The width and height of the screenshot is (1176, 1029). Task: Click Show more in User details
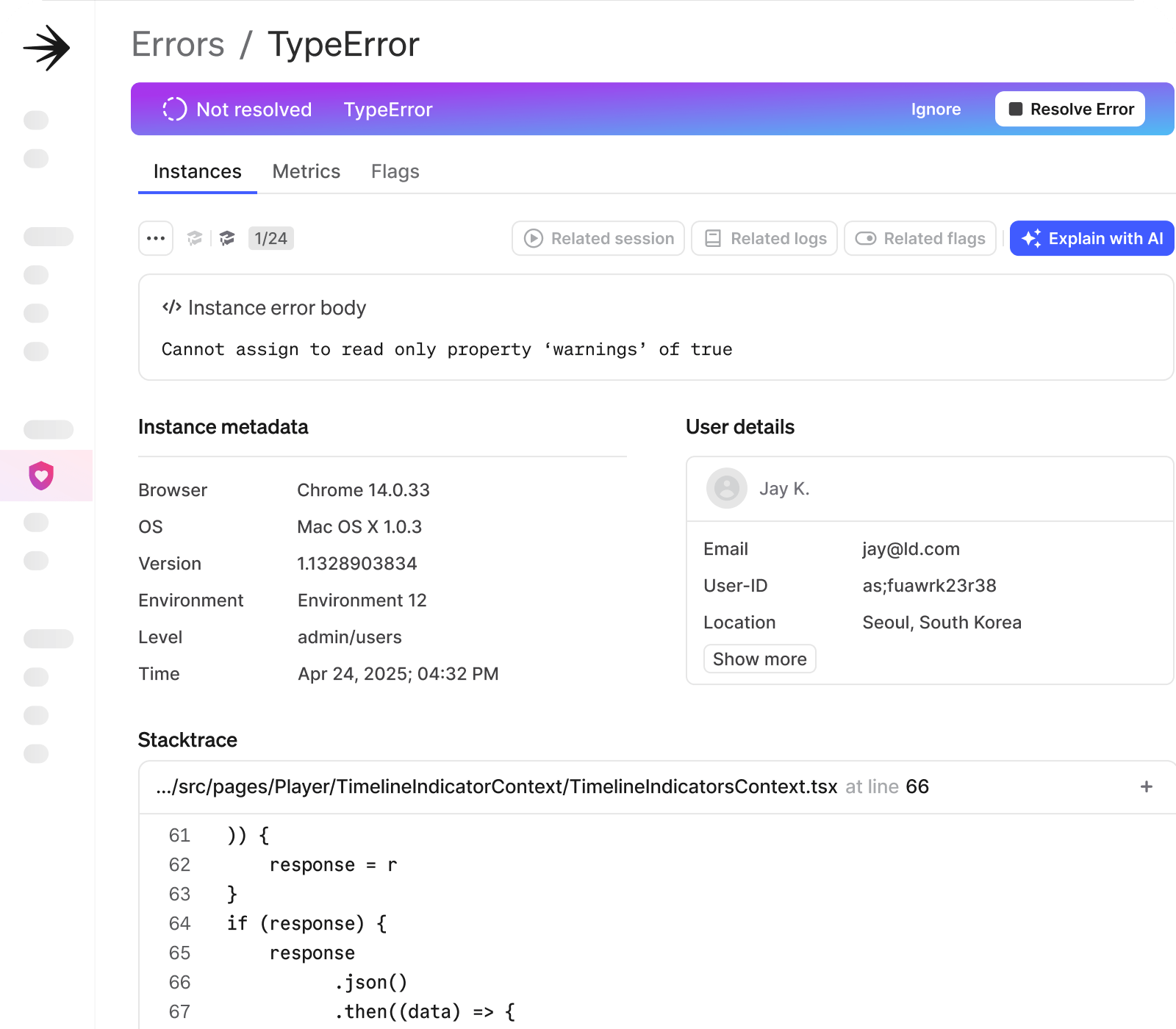tap(759, 659)
